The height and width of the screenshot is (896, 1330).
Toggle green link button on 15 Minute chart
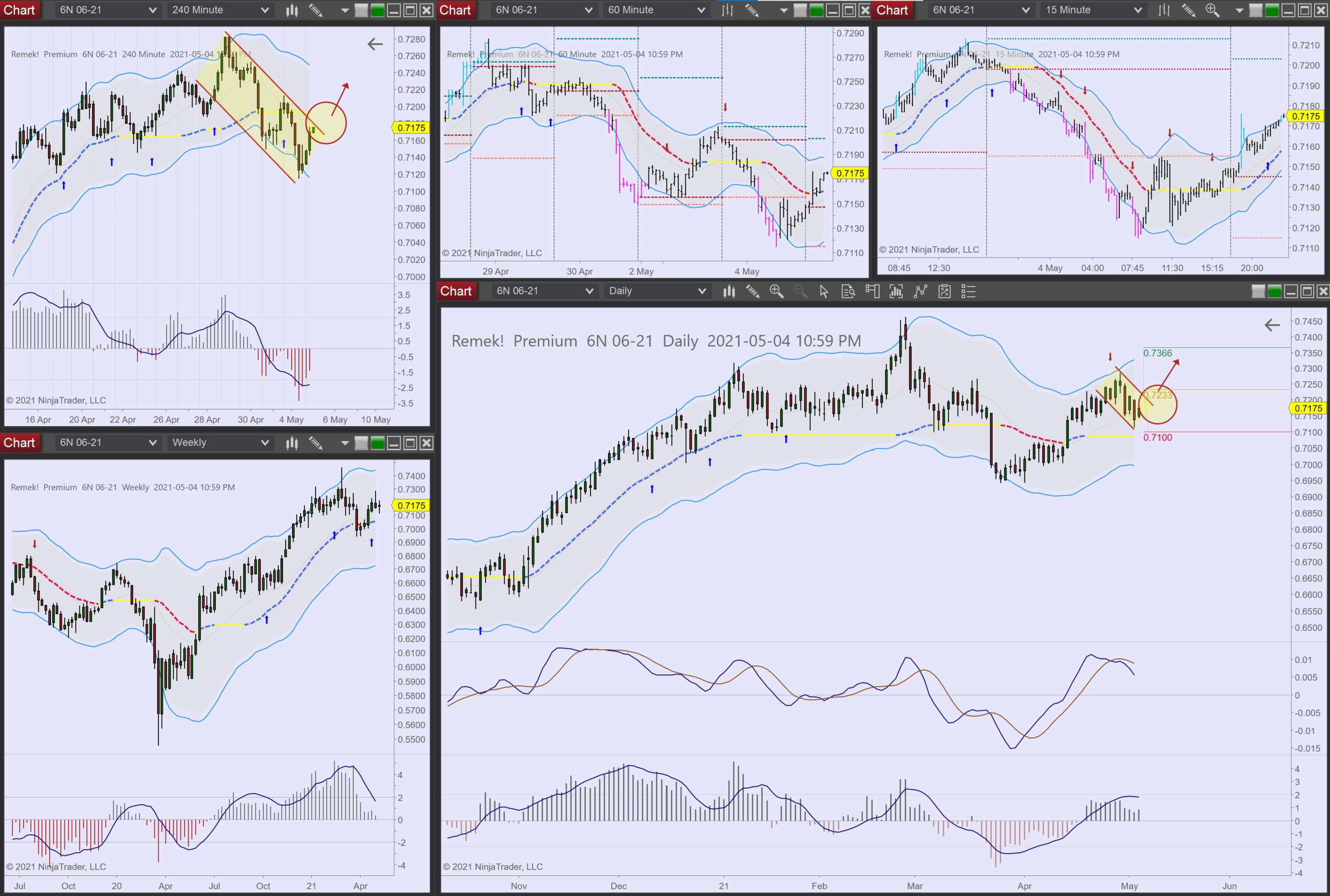(x=1271, y=10)
